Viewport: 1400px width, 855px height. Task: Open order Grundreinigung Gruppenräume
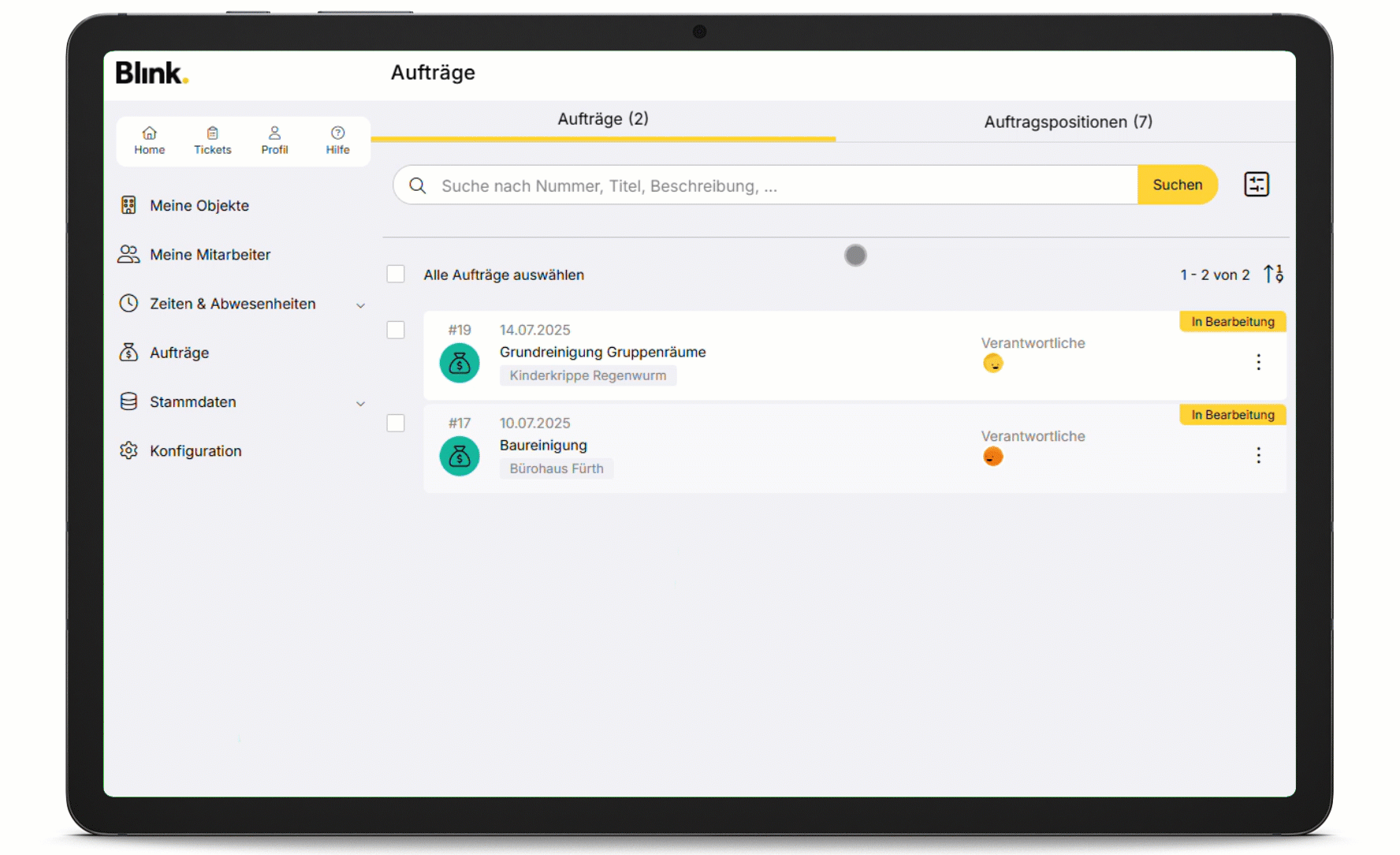602,352
